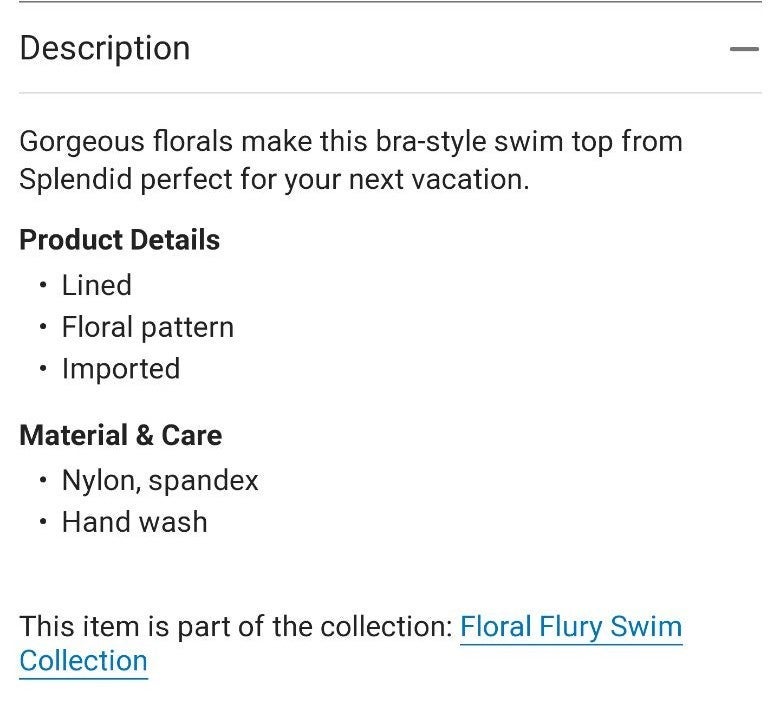The height and width of the screenshot is (710, 780).
Task: Click the bullet dot beside Floral pattern
Action: pos(43,327)
